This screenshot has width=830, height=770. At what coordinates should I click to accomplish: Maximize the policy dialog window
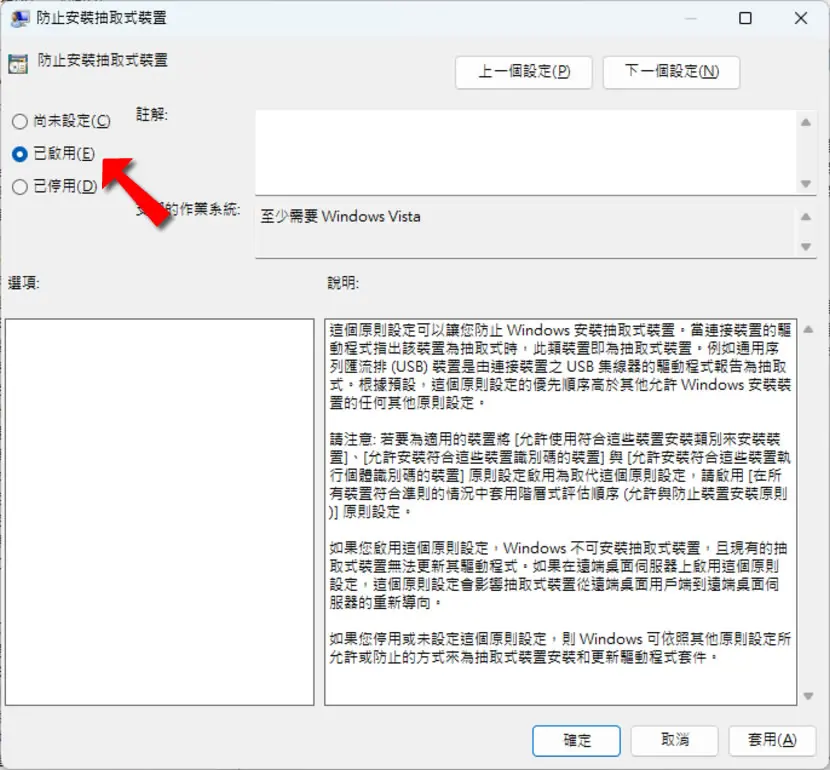[745, 19]
